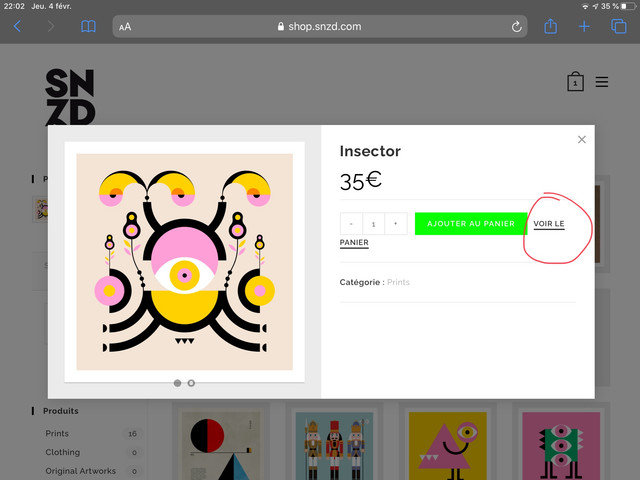Tap the AA reader text-size button
640x480 pixels.
click(x=125, y=27)
